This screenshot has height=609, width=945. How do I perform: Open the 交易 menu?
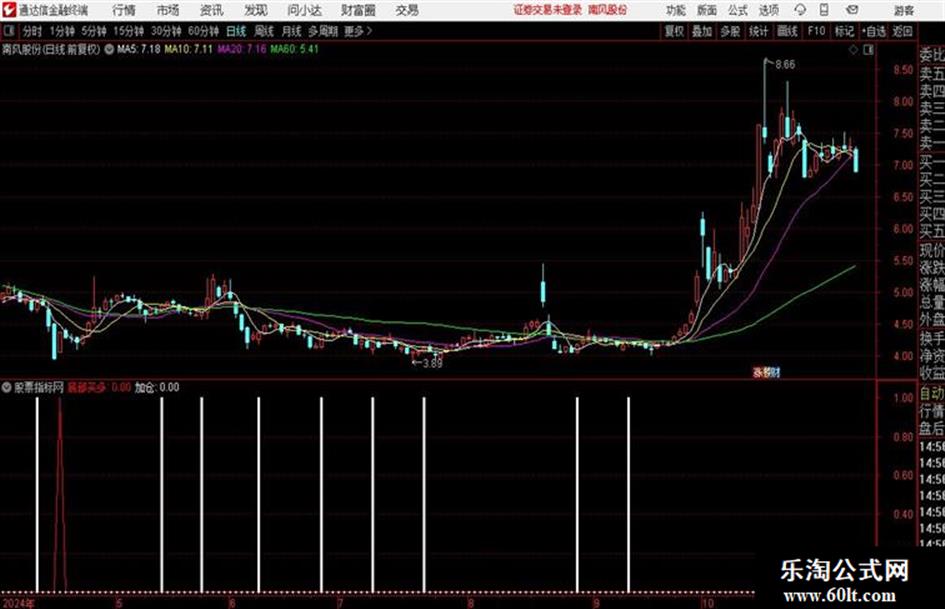tap(407, 10)
